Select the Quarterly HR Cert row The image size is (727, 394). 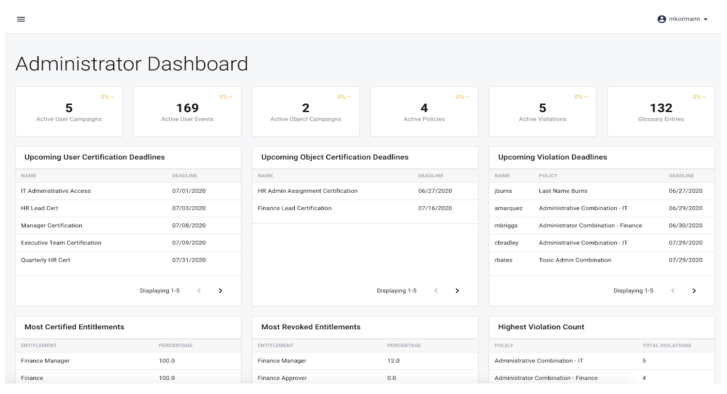click(128, 260)
